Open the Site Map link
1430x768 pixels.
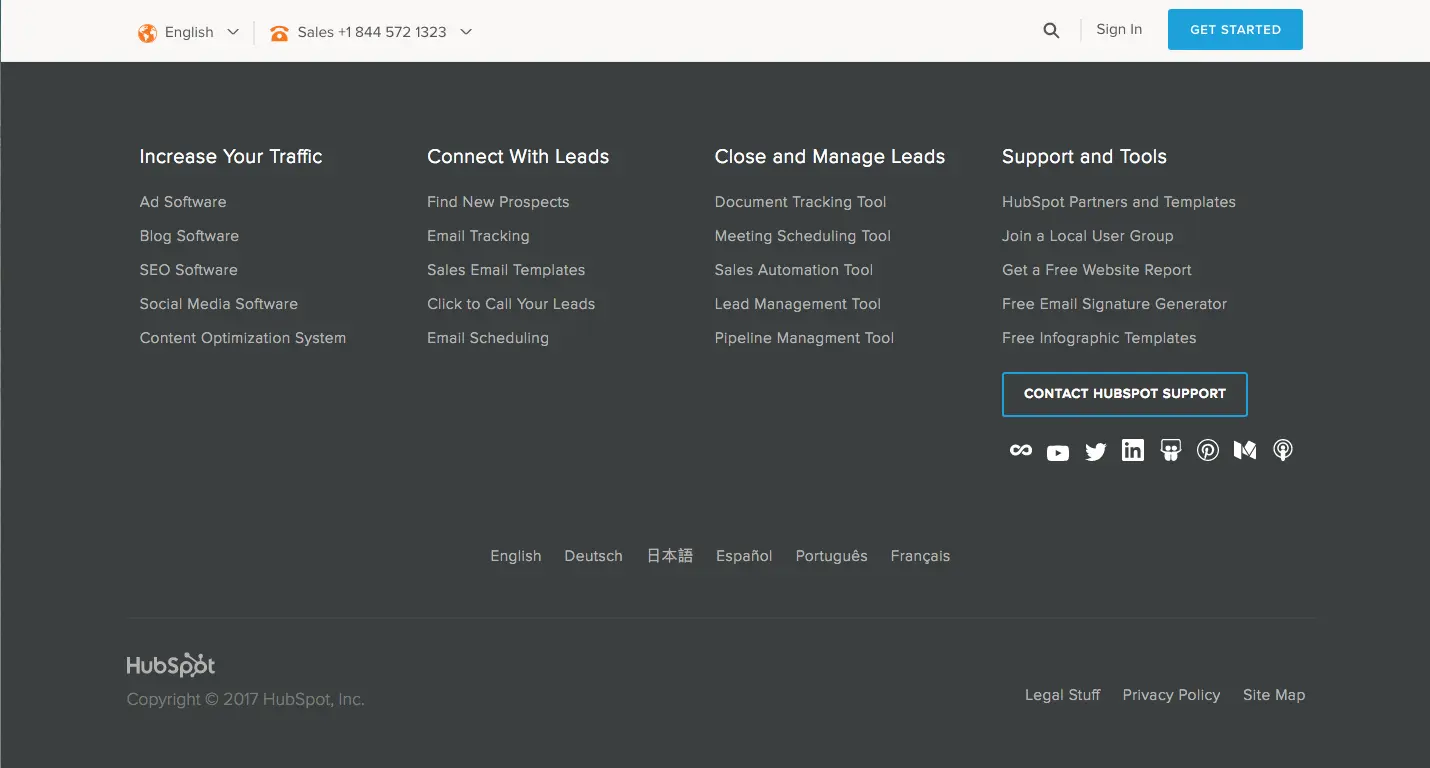tap(1274, 695)
